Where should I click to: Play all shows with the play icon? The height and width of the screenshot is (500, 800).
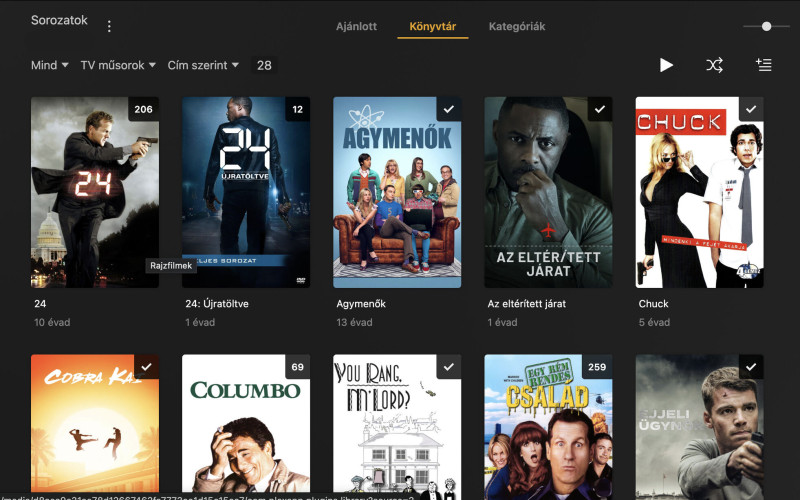coord(665,65)
